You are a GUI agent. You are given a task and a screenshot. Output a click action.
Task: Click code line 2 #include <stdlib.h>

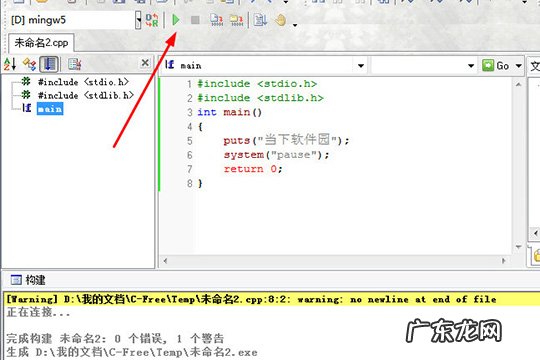(x=260, y=98)
